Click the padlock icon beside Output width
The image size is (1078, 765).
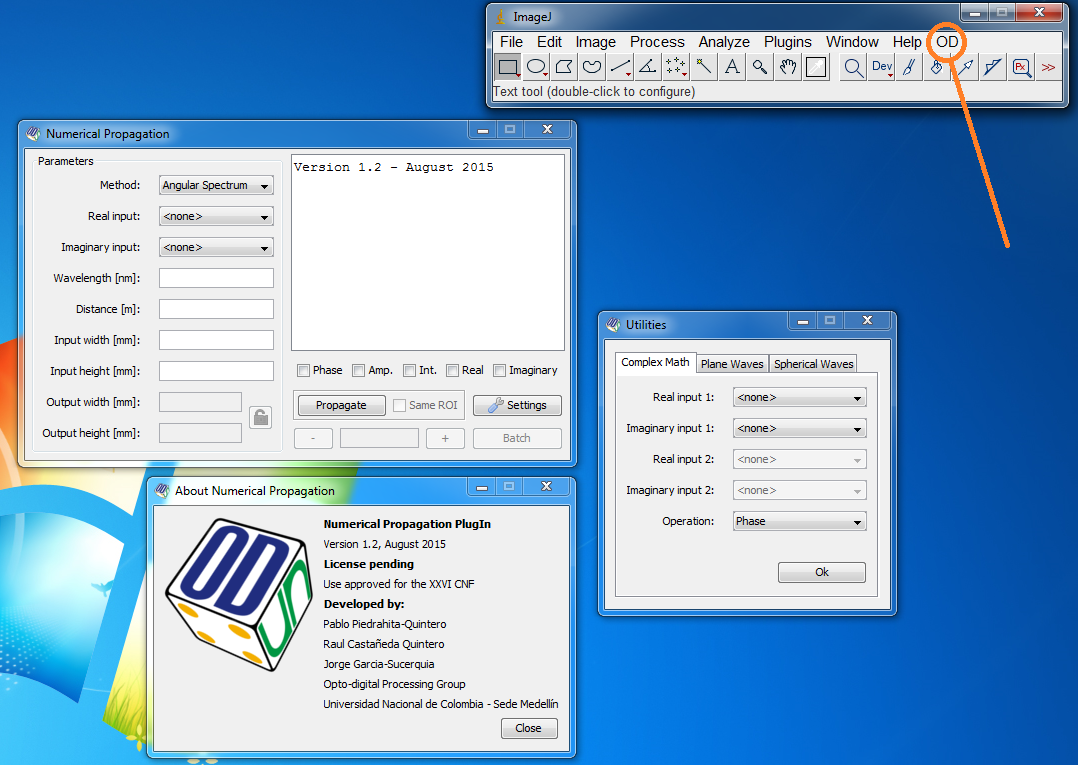click(x=261, y=417)
